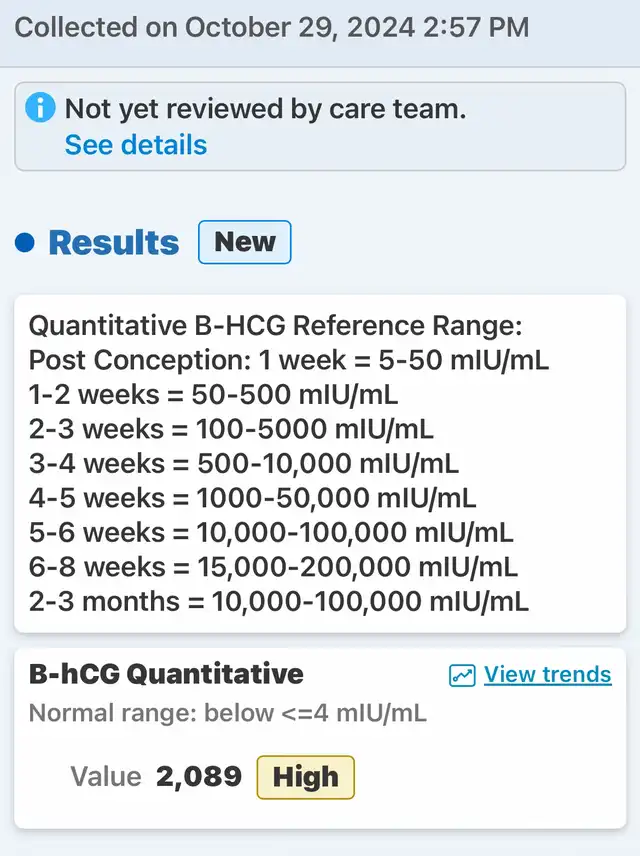Open the View trends link
Image resolution: width=640 pixels, height=856 pixels.
coord(547,675)
